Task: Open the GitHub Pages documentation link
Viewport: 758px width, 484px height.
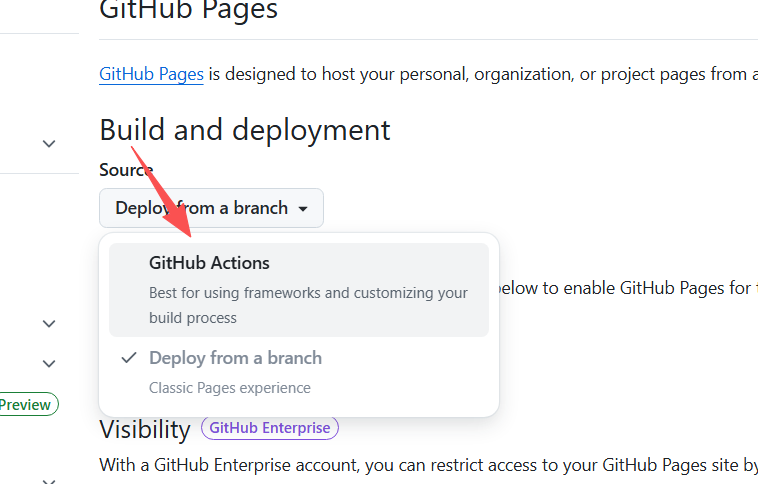Action: click(x=151, y=74)
